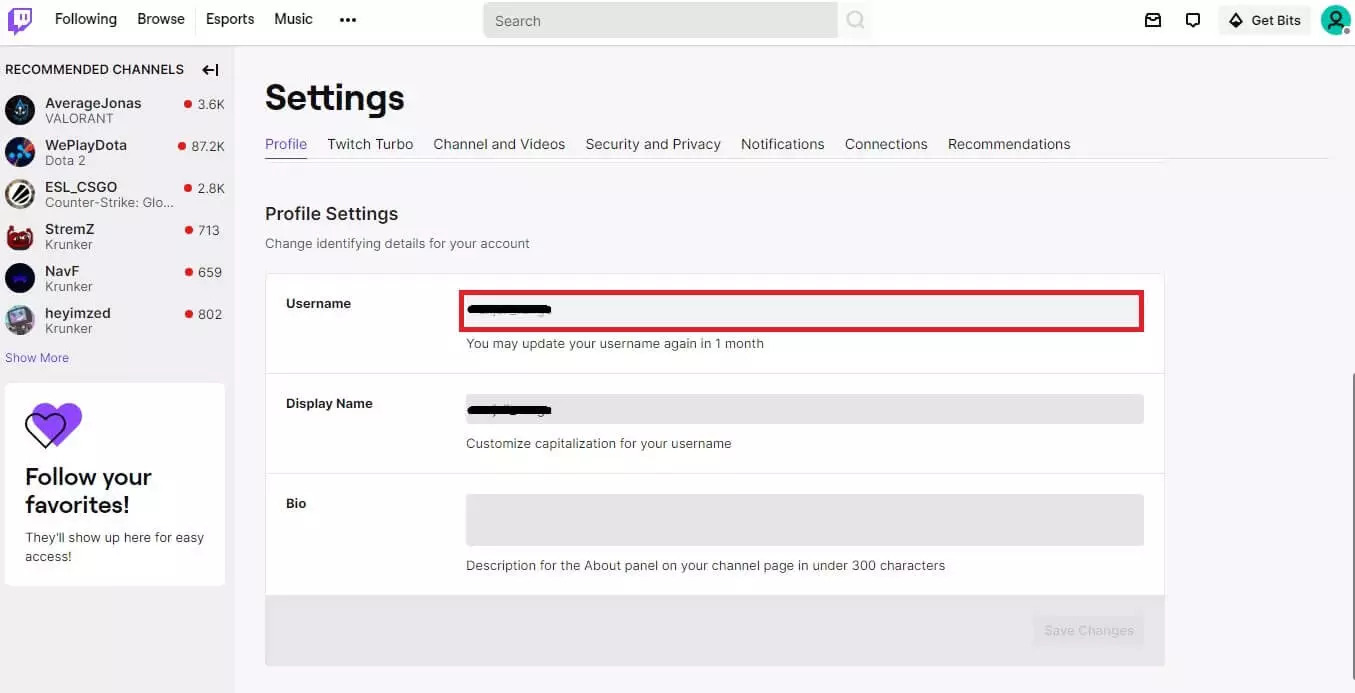Click the Twitch logo home icon
Viewport: 1355px width, 693px height.
pyautogui.click(x=20, y=21)
